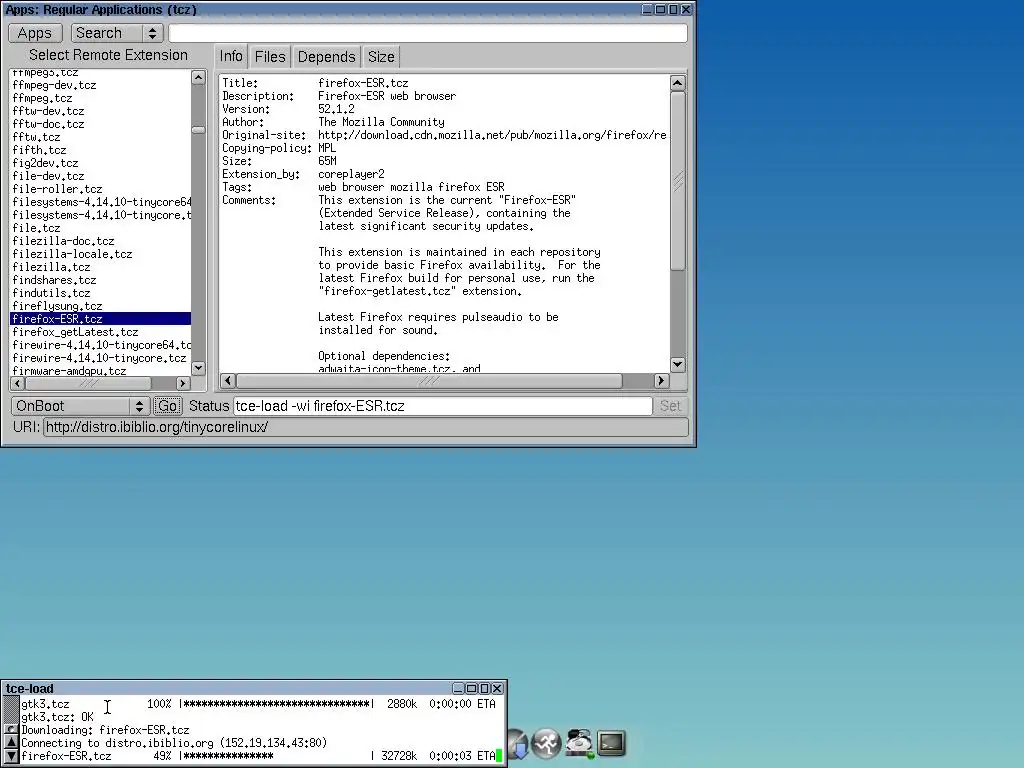
Task: Select firmware-amdgpu.tcz in the list
Action: coord(101,370)
